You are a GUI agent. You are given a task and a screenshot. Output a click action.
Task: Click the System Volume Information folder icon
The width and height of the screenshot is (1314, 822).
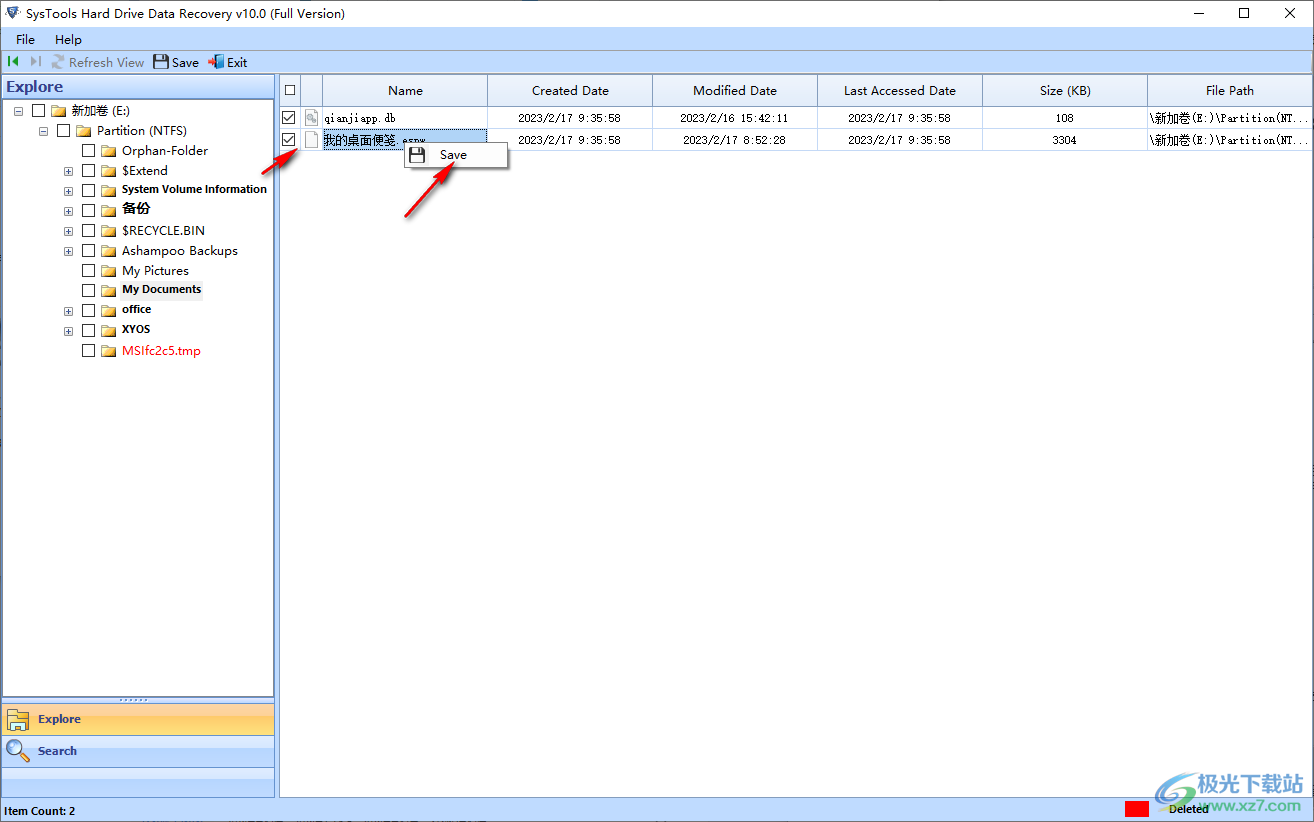[109, 190]
